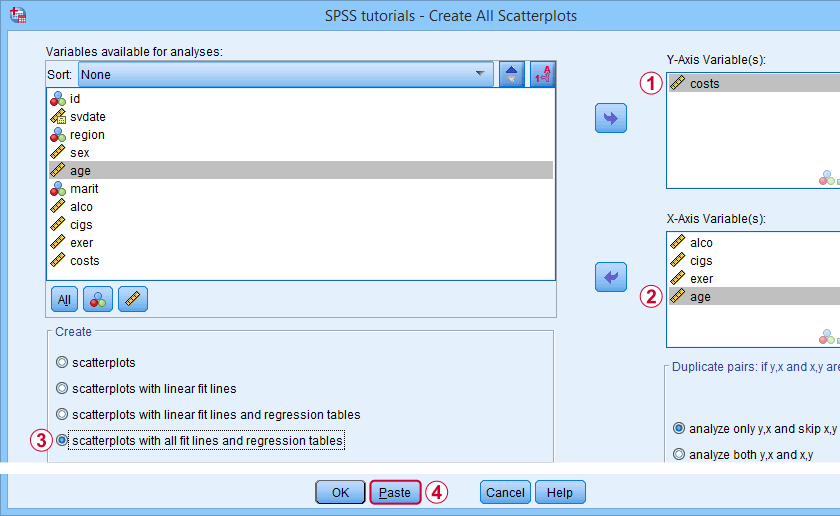Viewport: 840px width, 516px height.
Task: Click the nominal icon next to id
Action: click(x=58, y=99)
